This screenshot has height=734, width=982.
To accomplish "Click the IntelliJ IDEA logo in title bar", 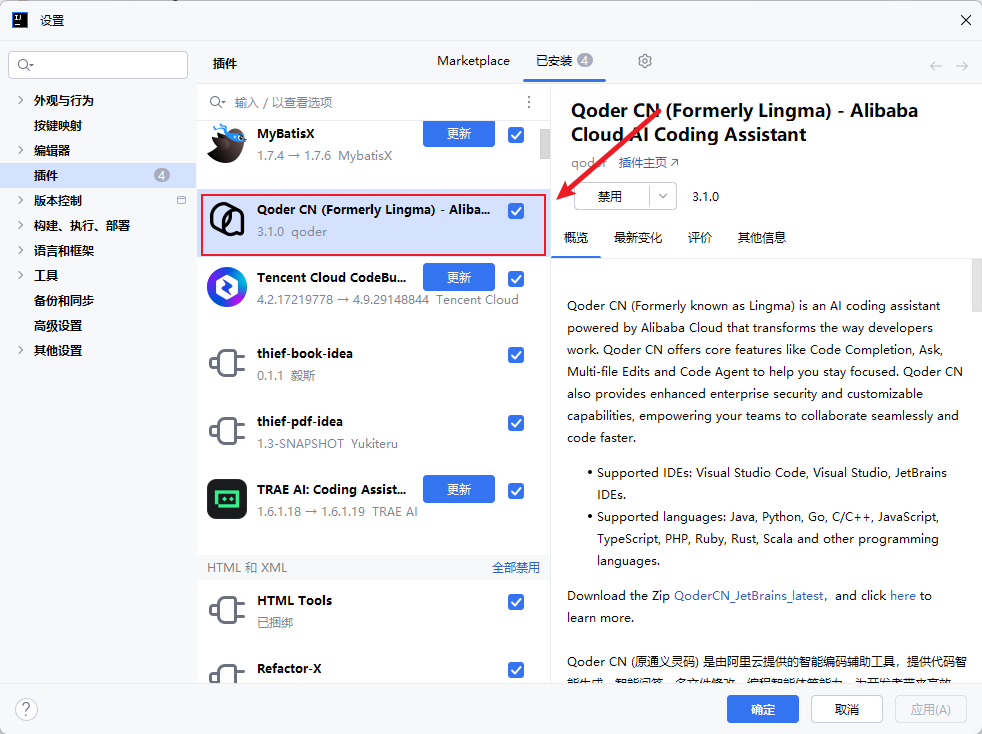I will pyautogui.click(x=20, y=20).
